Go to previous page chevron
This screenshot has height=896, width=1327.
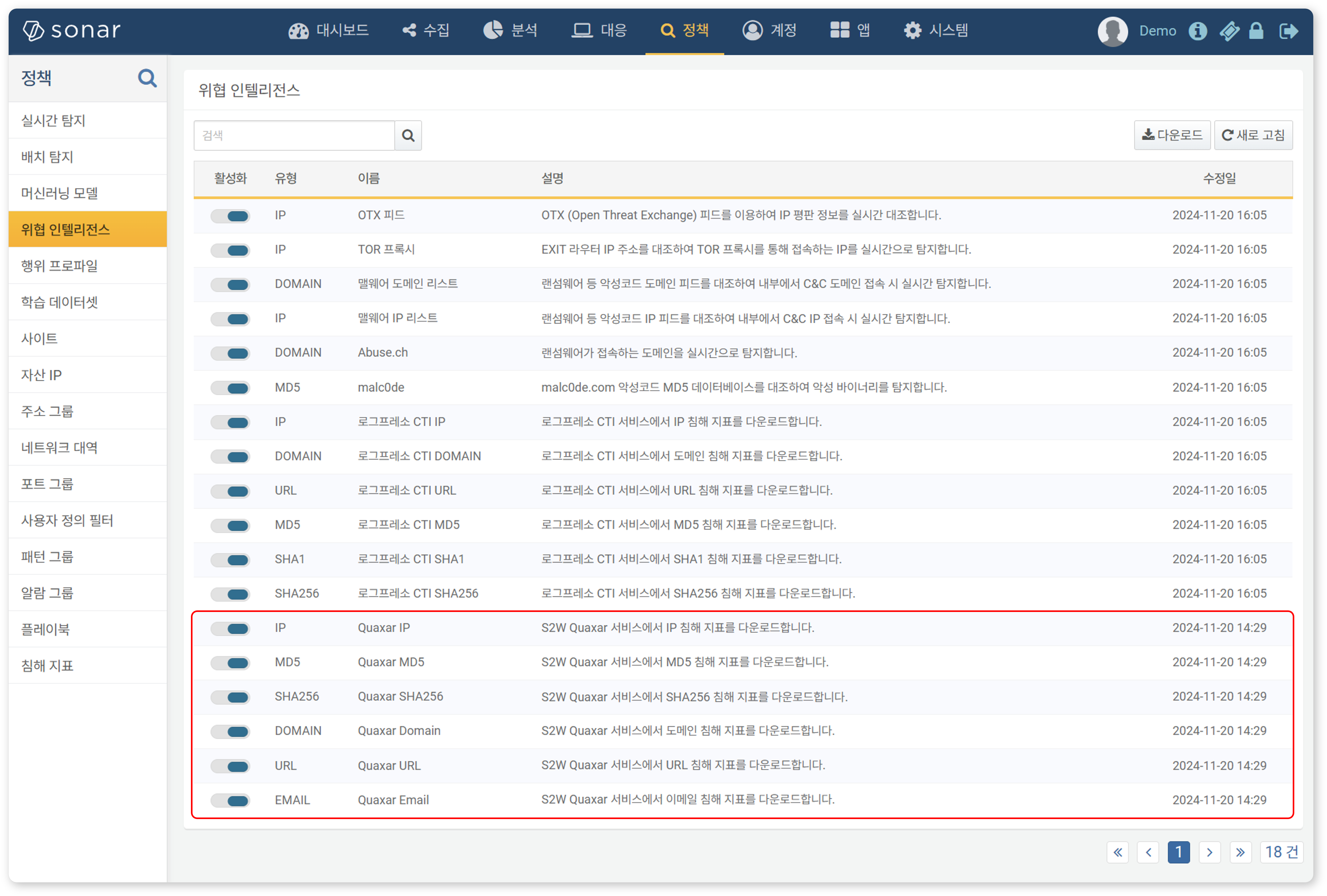pyautogui.click(x=1148, y=852)
